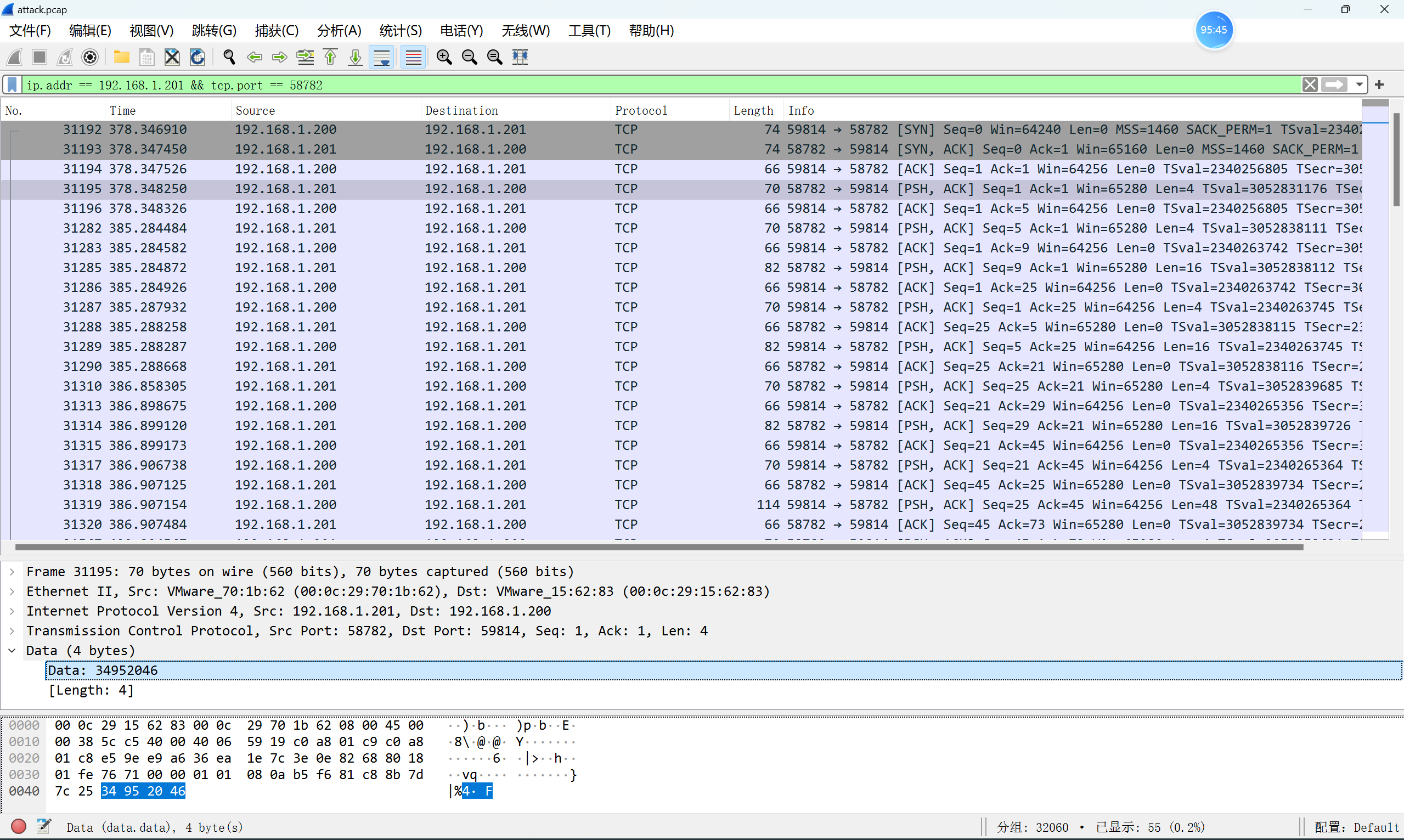
Task: Open a capture file with folder icon
Action: tap(122, 57)
